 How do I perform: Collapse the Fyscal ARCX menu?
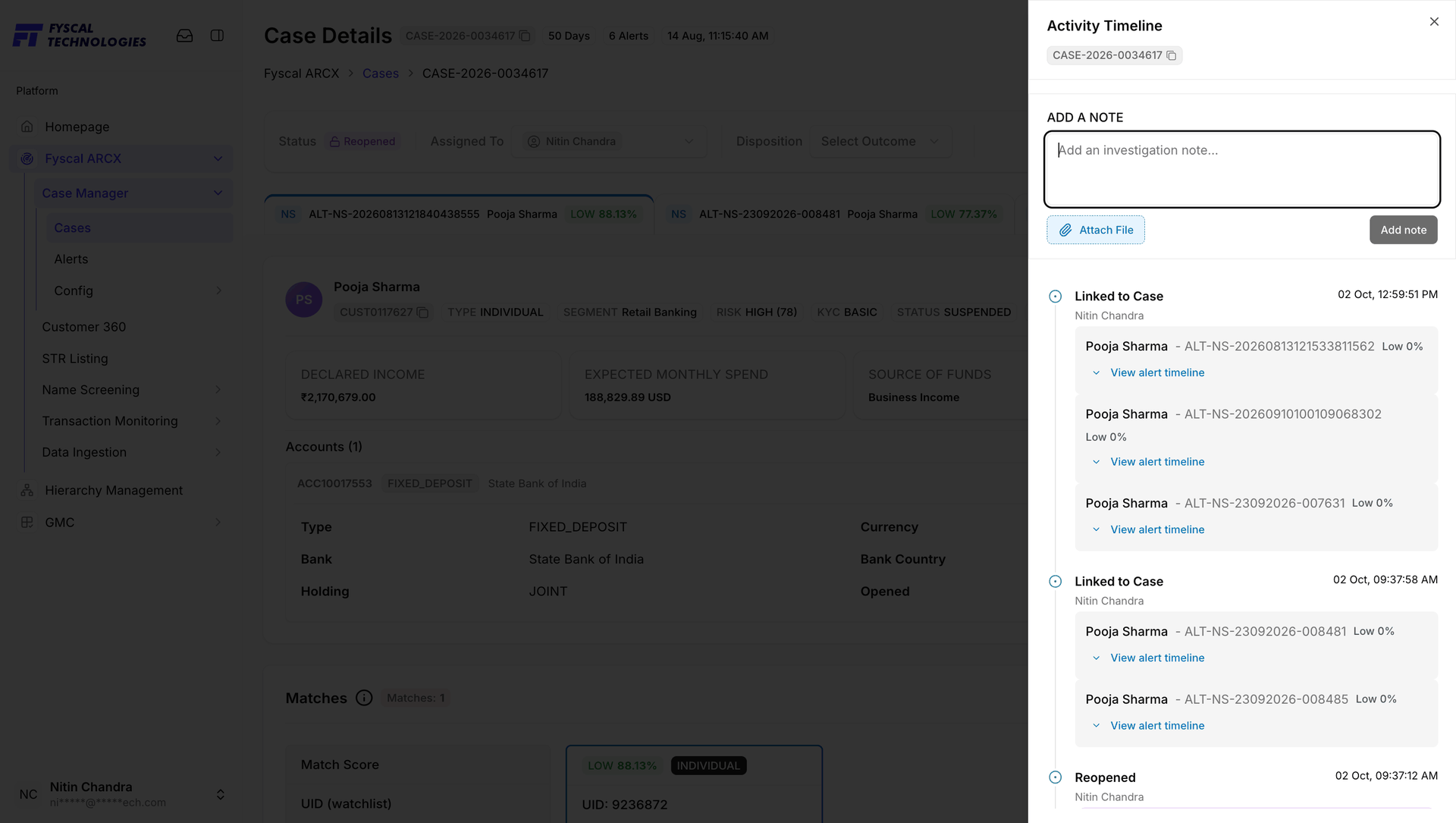tap(121, 159)
